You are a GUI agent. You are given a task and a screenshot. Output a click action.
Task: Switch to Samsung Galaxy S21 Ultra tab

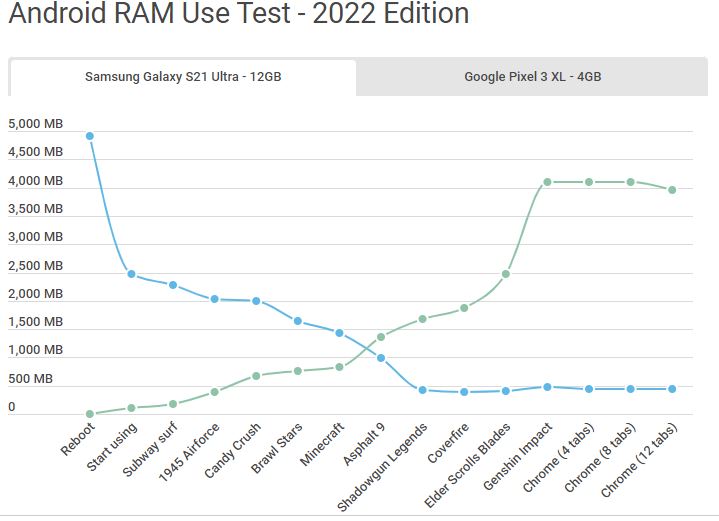(183, 77)
